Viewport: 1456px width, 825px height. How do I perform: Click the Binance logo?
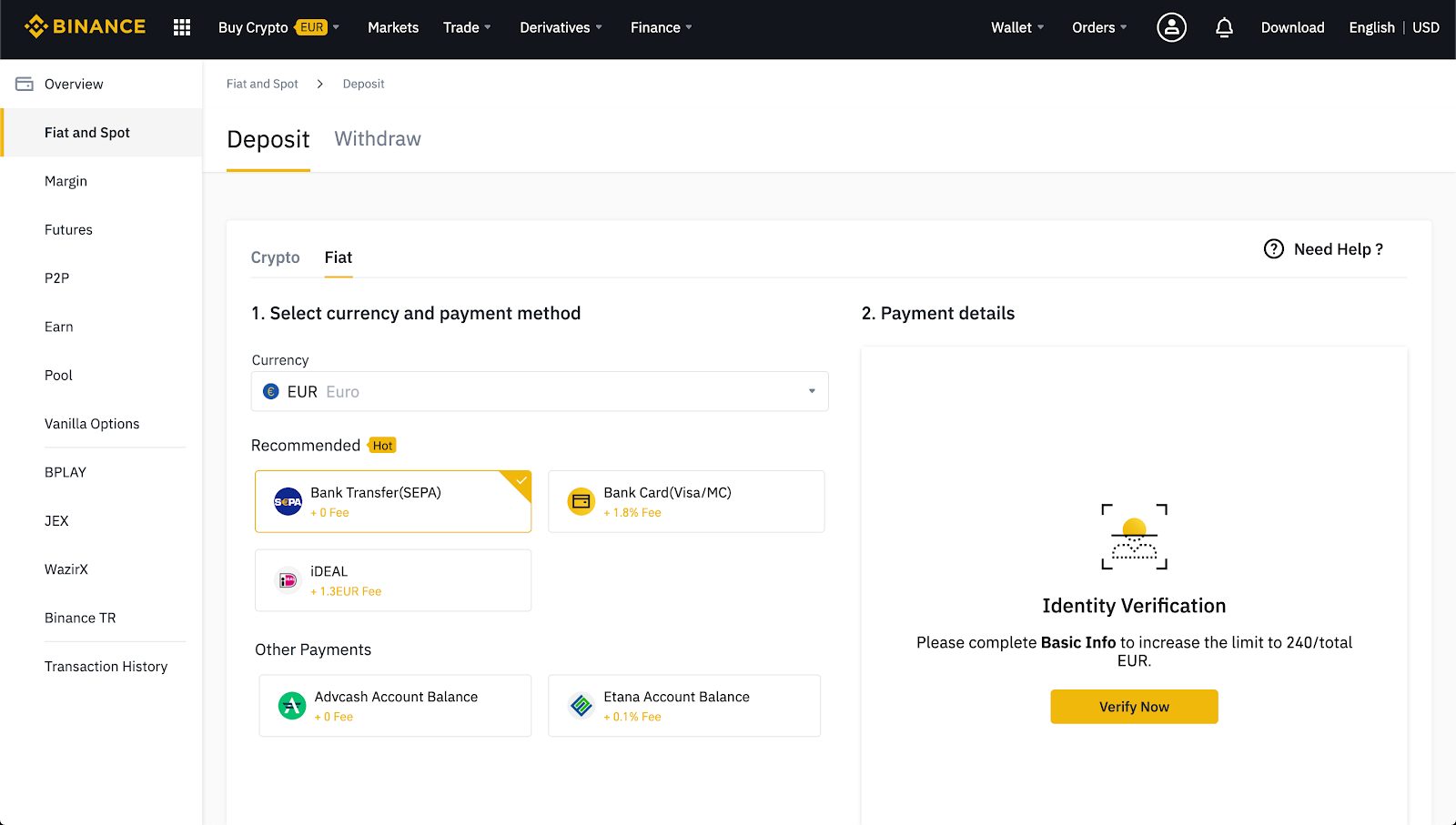pyautogui.click(x=85, y=26)
